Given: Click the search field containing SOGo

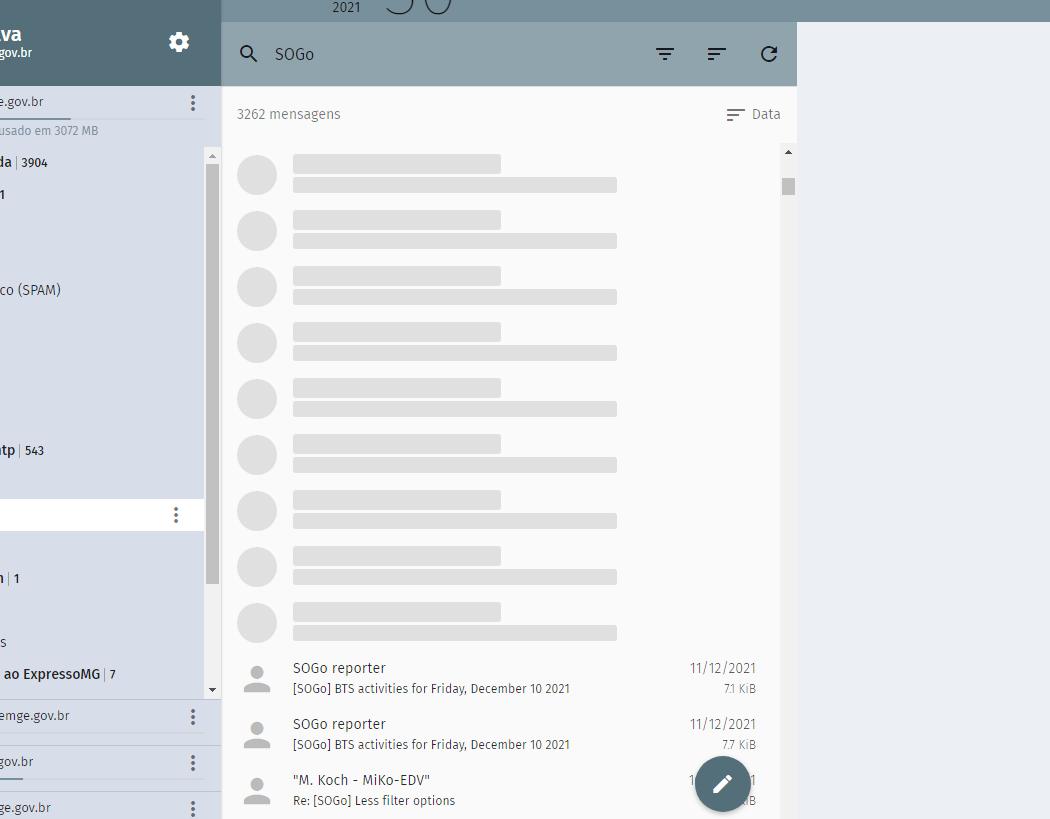Looking at the screenshot, I should pyautogui.click(x=450, y=54).
